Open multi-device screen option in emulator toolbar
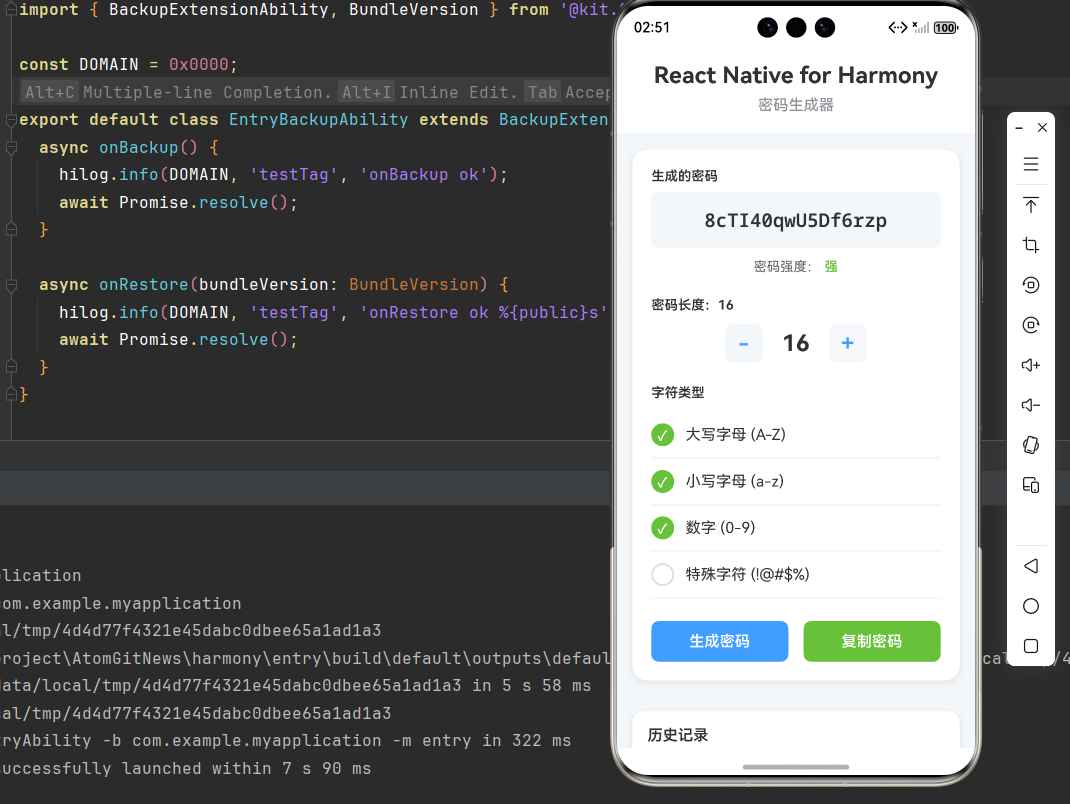Screen dimensions: 1070x804 coord(1030,485)
